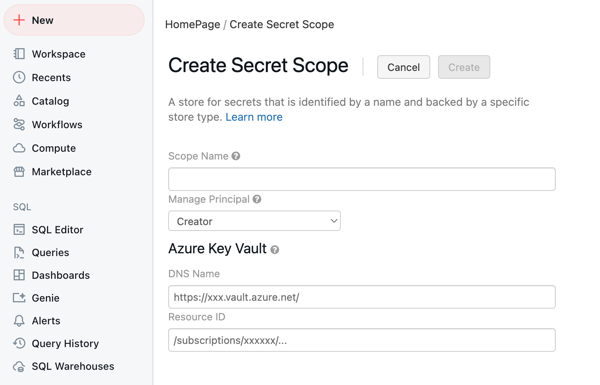Click the Alerts bell icon
600x385 pixels.
19,321
